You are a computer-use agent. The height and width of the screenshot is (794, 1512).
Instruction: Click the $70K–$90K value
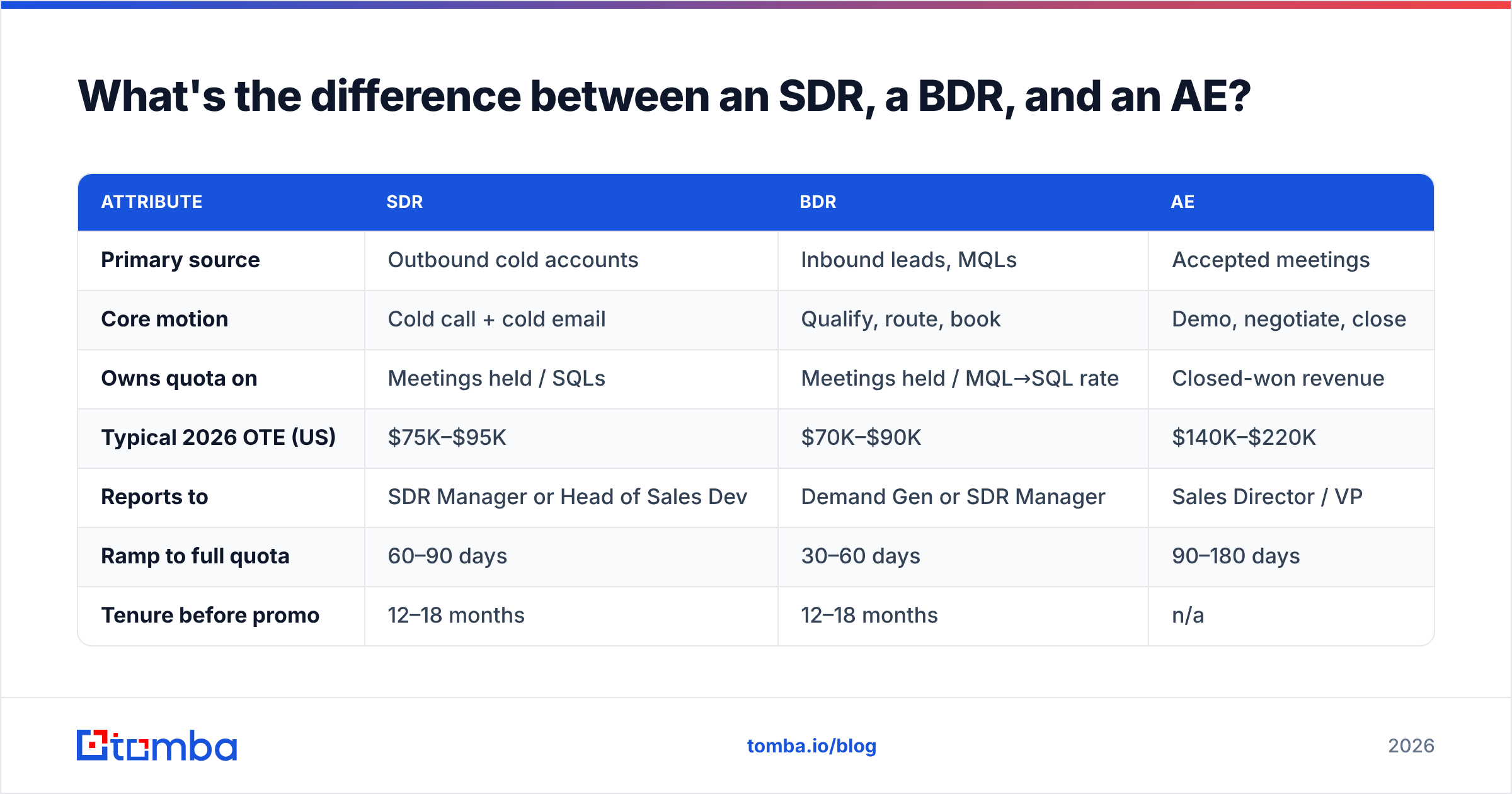point(861,438)
